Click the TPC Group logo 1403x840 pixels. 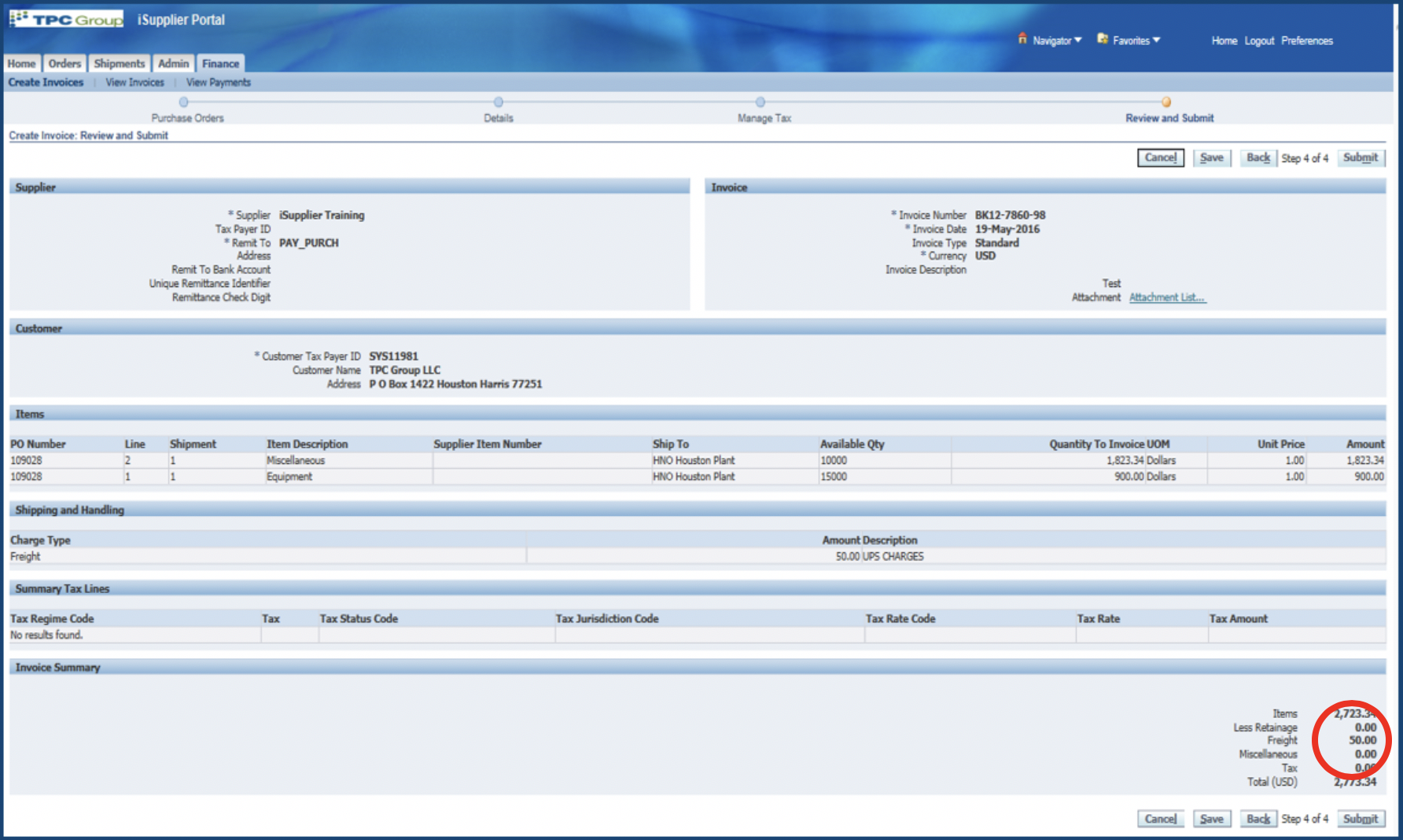(67, 19)
